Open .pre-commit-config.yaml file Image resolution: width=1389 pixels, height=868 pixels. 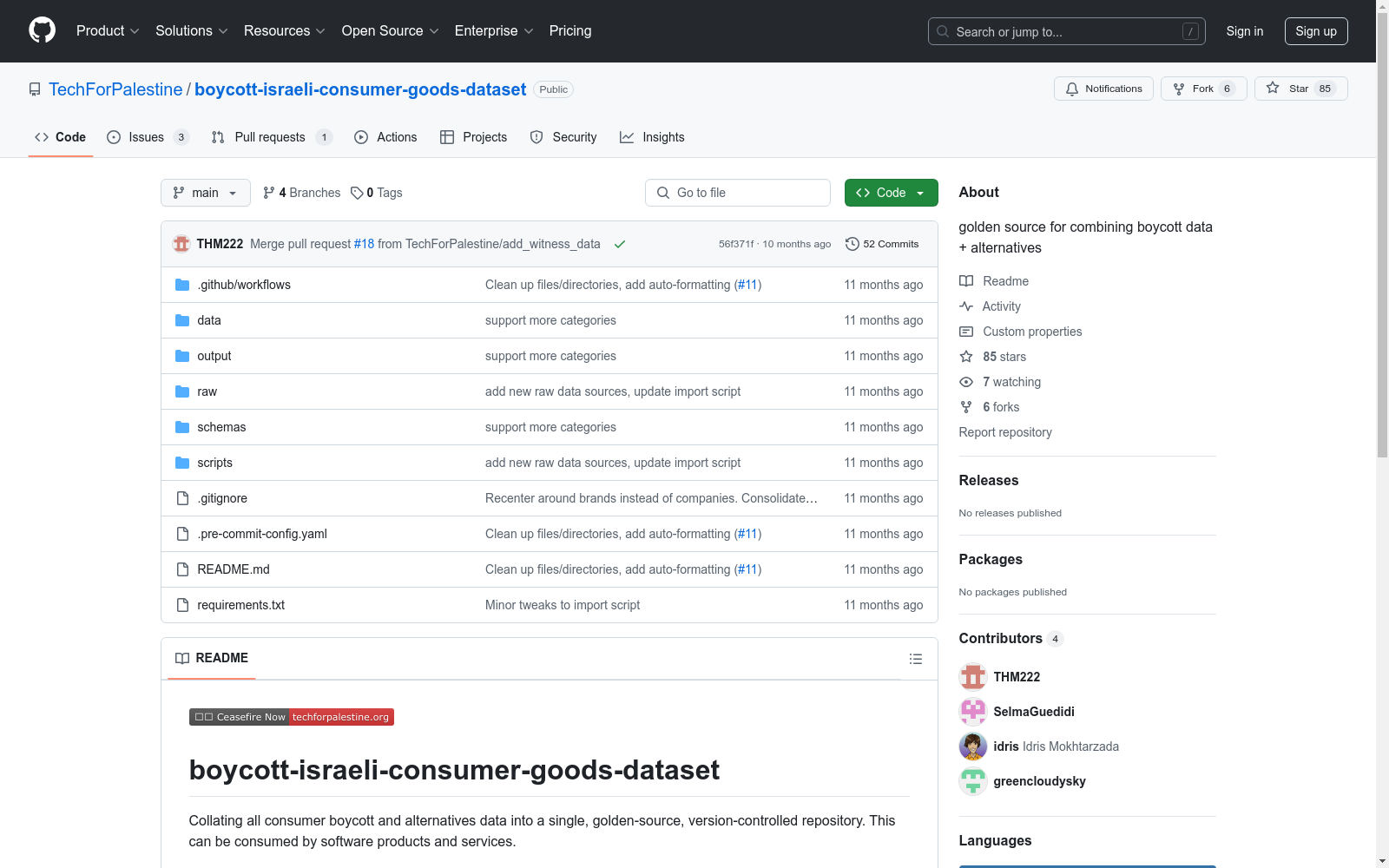pyautogui.click(x=262, y=534)
